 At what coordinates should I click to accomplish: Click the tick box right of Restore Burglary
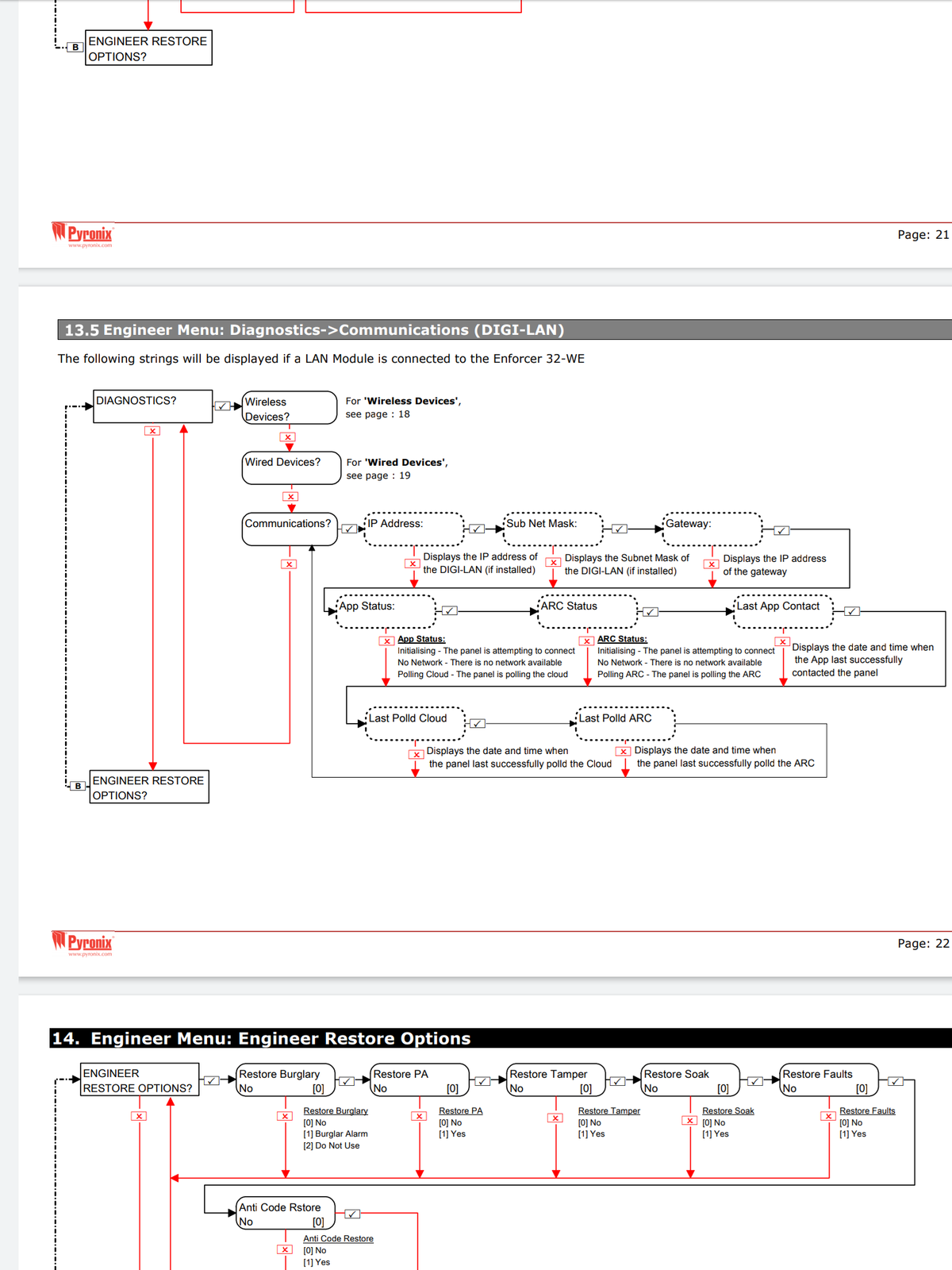pos(347,1081)
